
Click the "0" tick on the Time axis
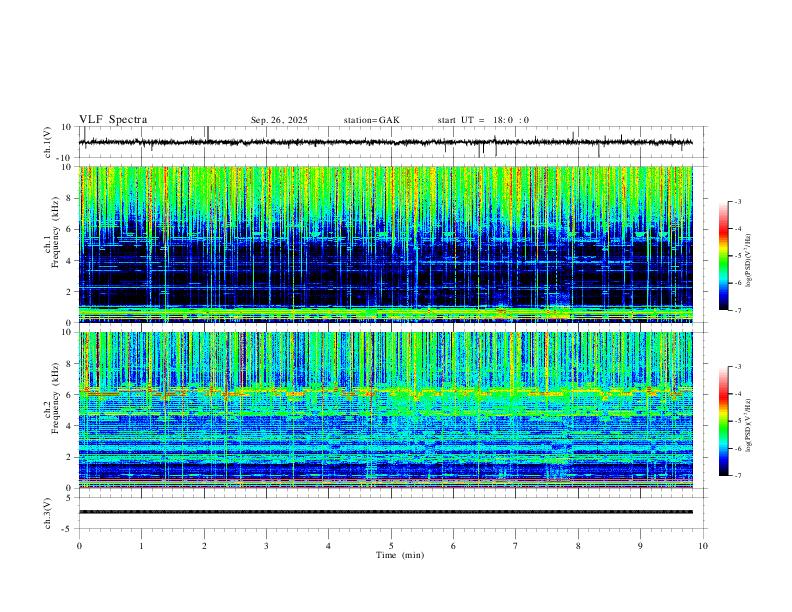(x=79, y=546)
